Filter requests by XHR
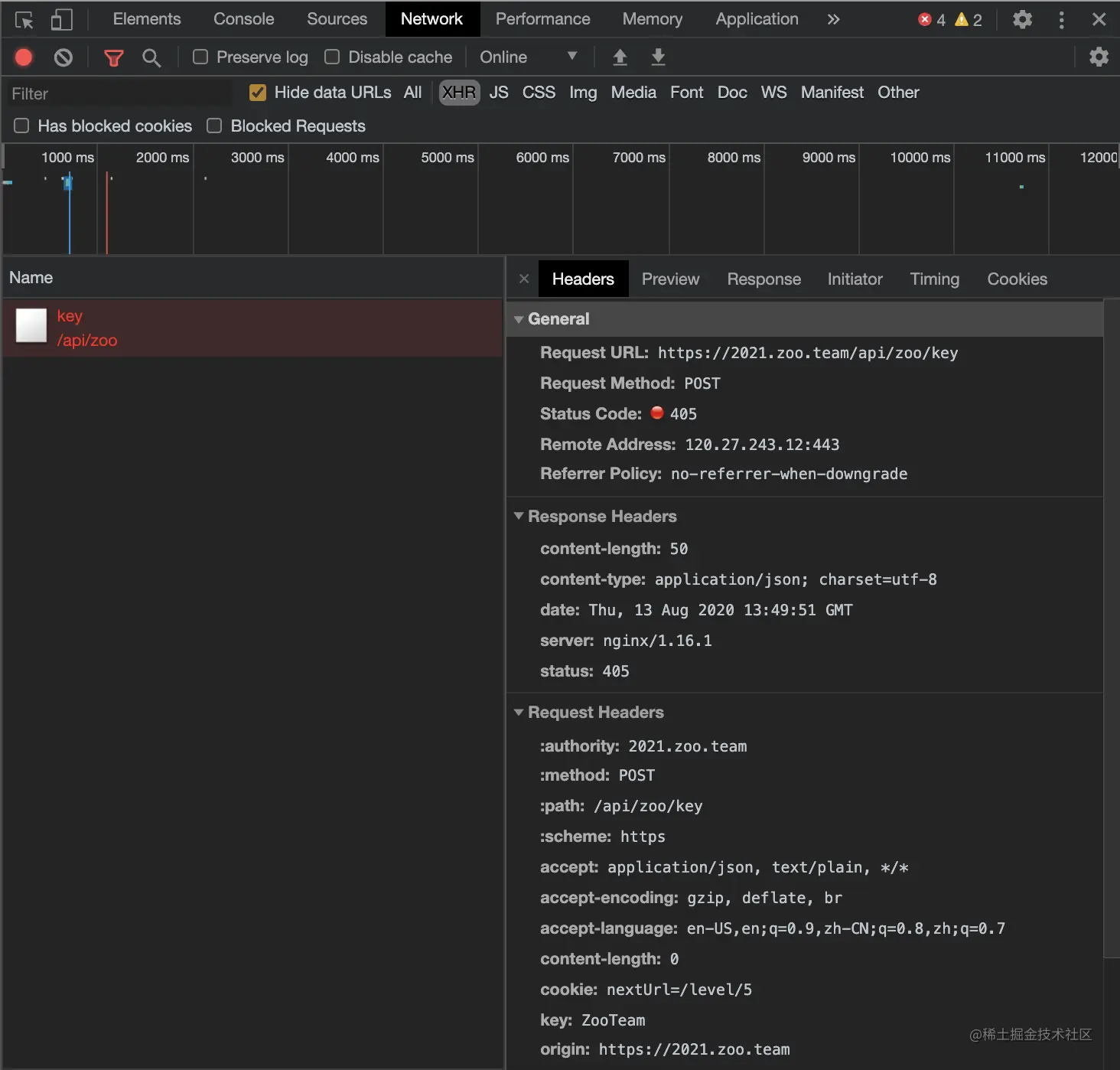This screenshot has height=1070, width=1120. pyautogui.click(x=459, y=93)
